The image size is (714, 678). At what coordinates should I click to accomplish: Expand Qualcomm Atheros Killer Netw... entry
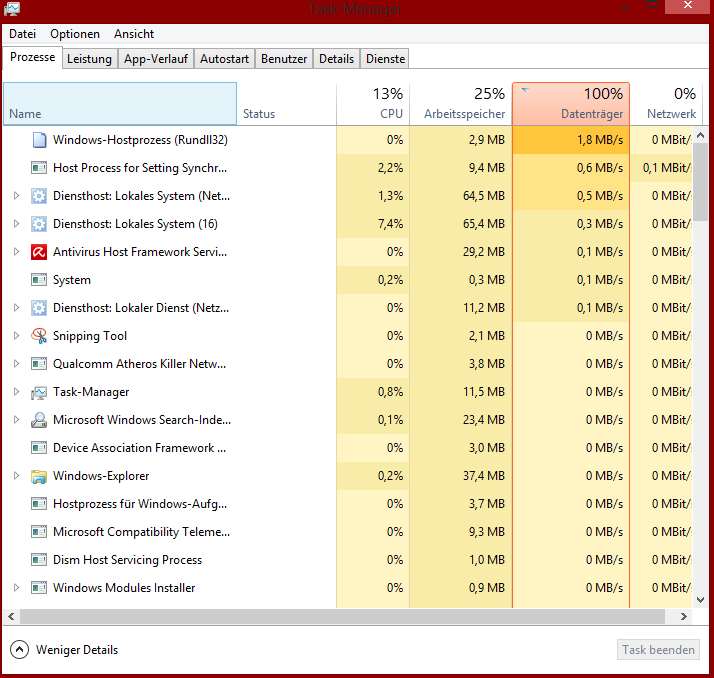pyautogui.click(x=16, y=364)
